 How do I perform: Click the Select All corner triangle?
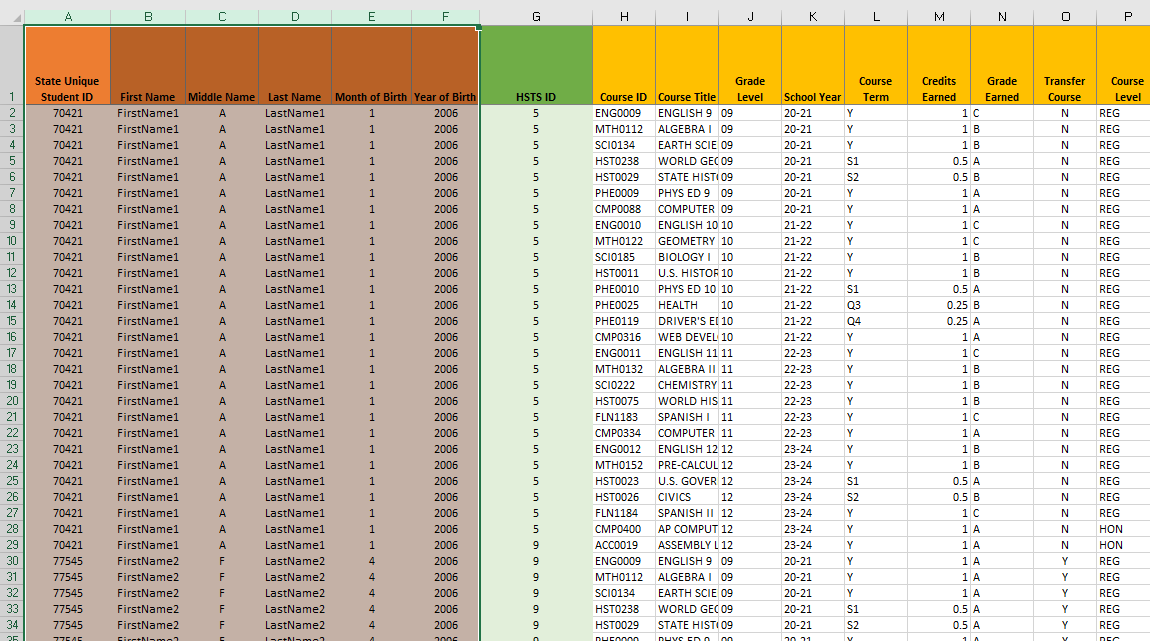[x=12, y=17]
